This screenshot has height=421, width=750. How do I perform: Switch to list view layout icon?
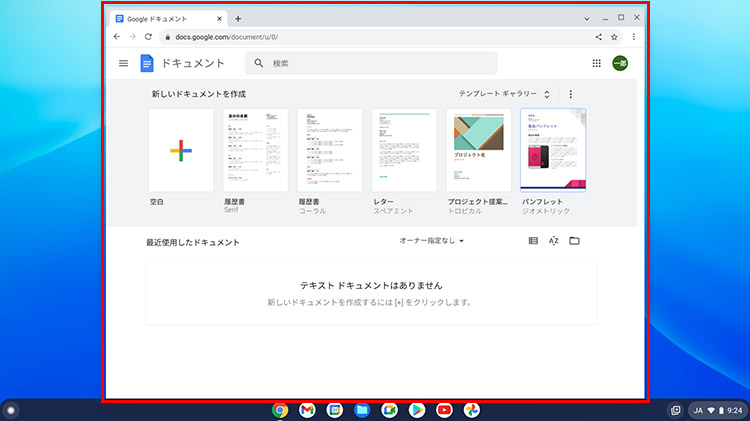pyautogui.click(x=533, y=241)
